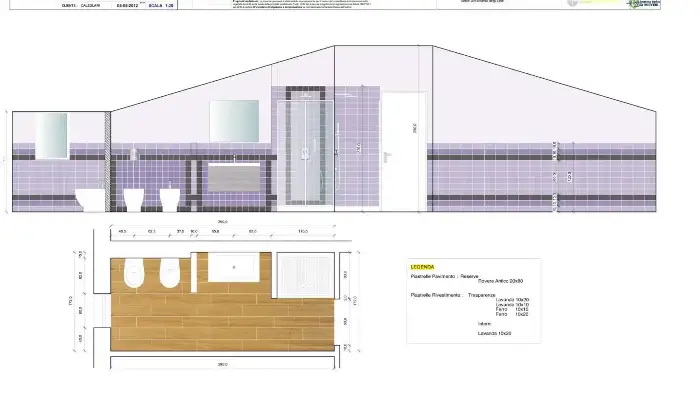Screen dimensions: 700x420
Task: Select the shower tray in the floor plan
Action: point(305,275)
